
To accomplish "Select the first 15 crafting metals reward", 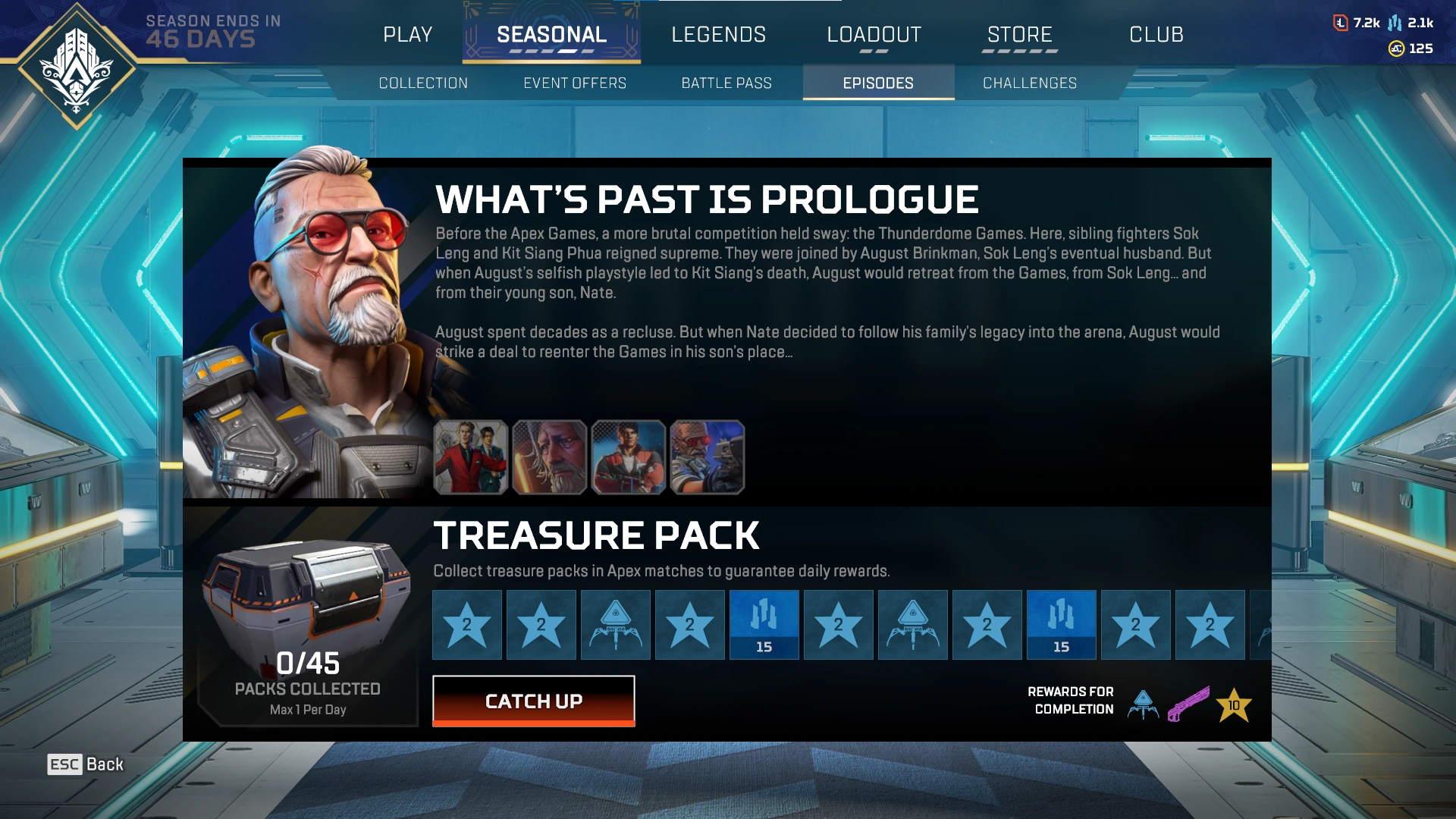I will (764, 625).
